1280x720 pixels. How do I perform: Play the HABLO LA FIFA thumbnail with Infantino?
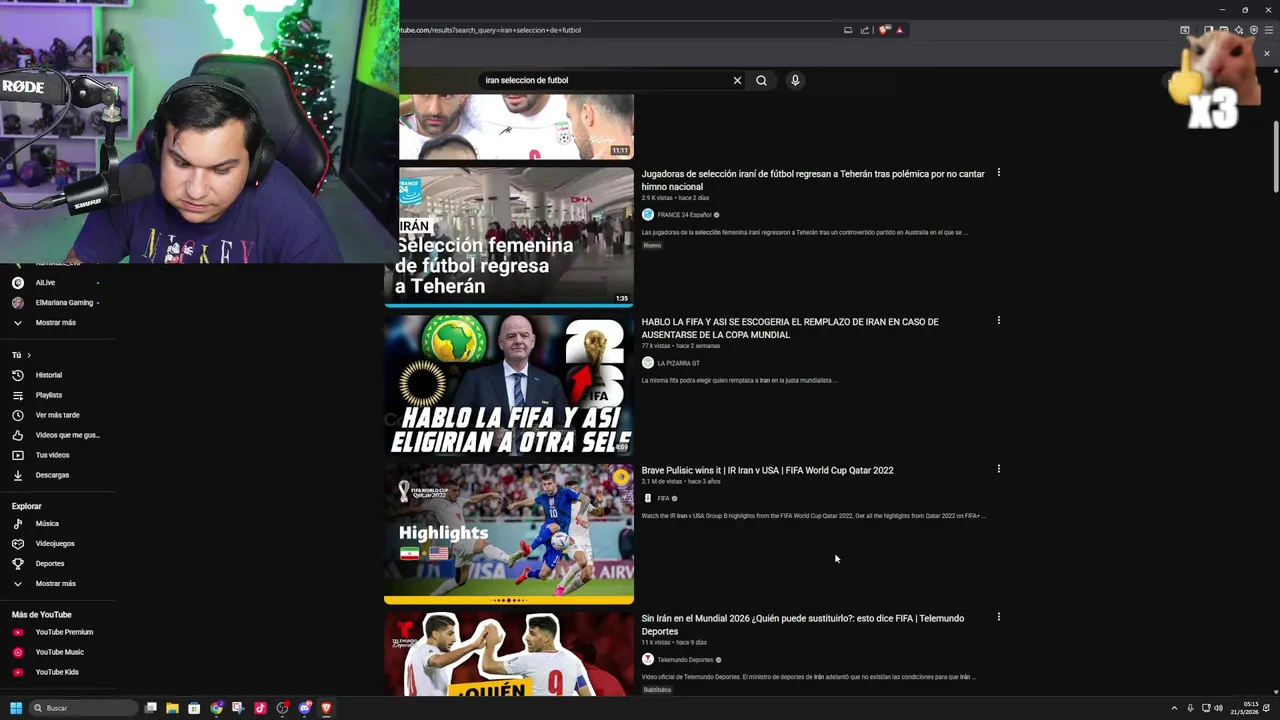coord(509,385)
